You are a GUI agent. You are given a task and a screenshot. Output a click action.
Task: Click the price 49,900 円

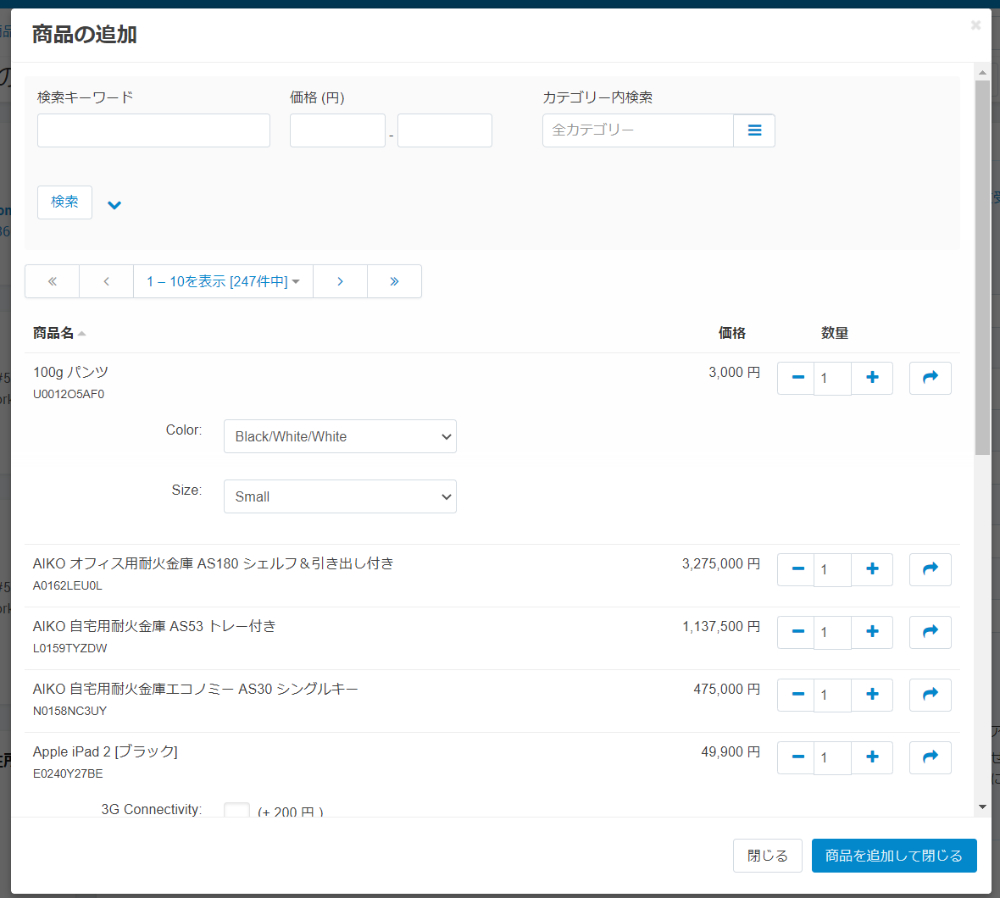[730, 752]
